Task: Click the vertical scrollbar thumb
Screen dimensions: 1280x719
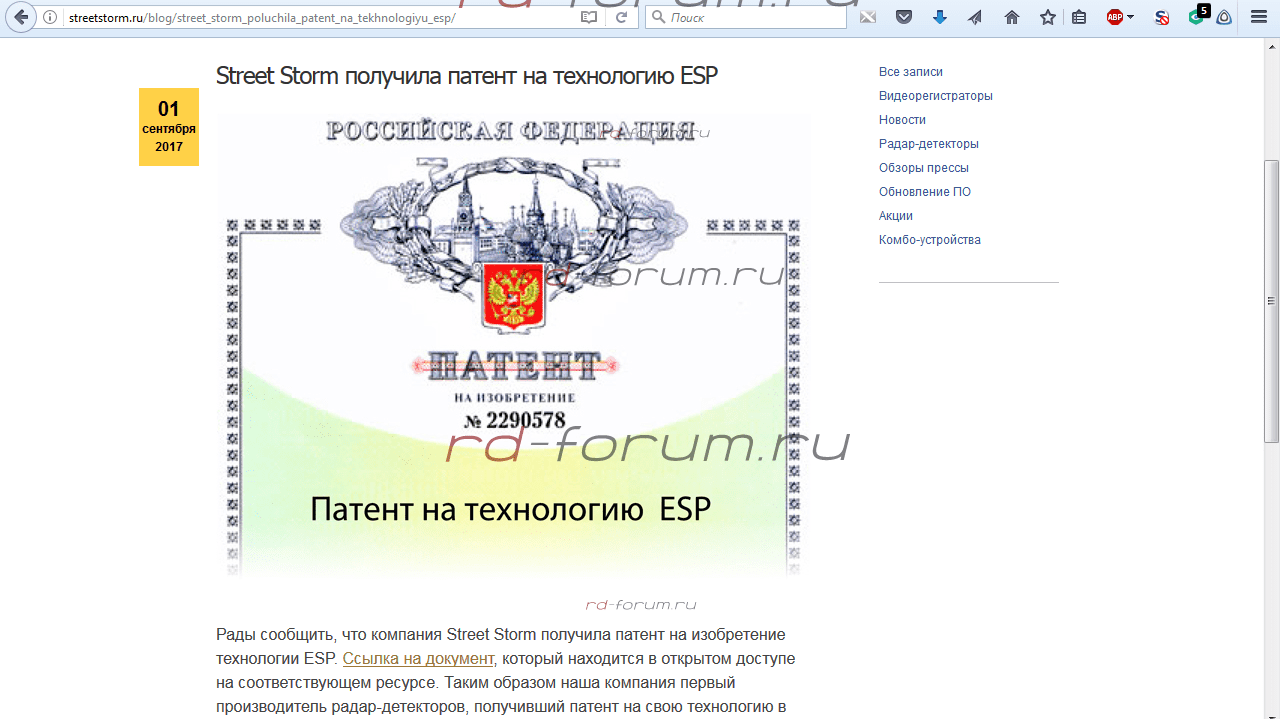Action: [1271, 300]
